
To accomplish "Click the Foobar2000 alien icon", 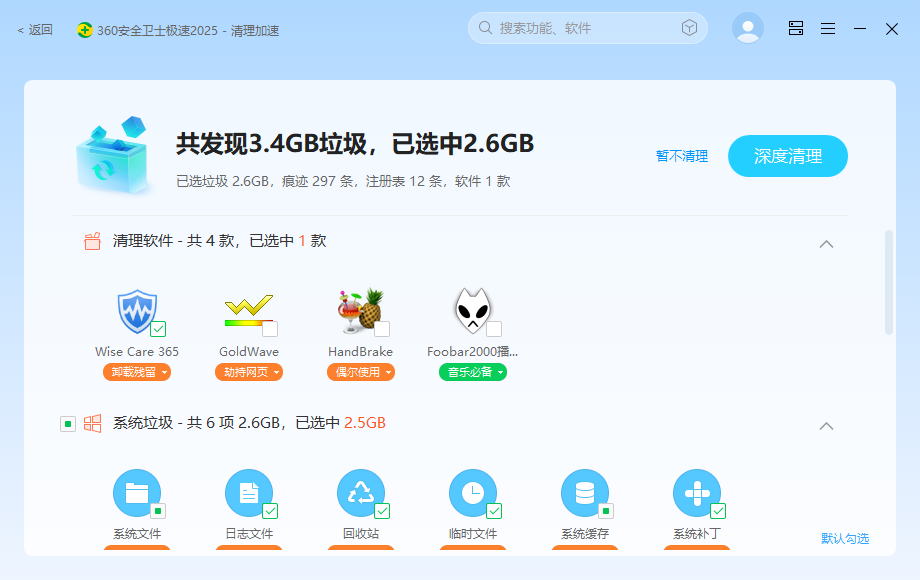I will [472, 311].
